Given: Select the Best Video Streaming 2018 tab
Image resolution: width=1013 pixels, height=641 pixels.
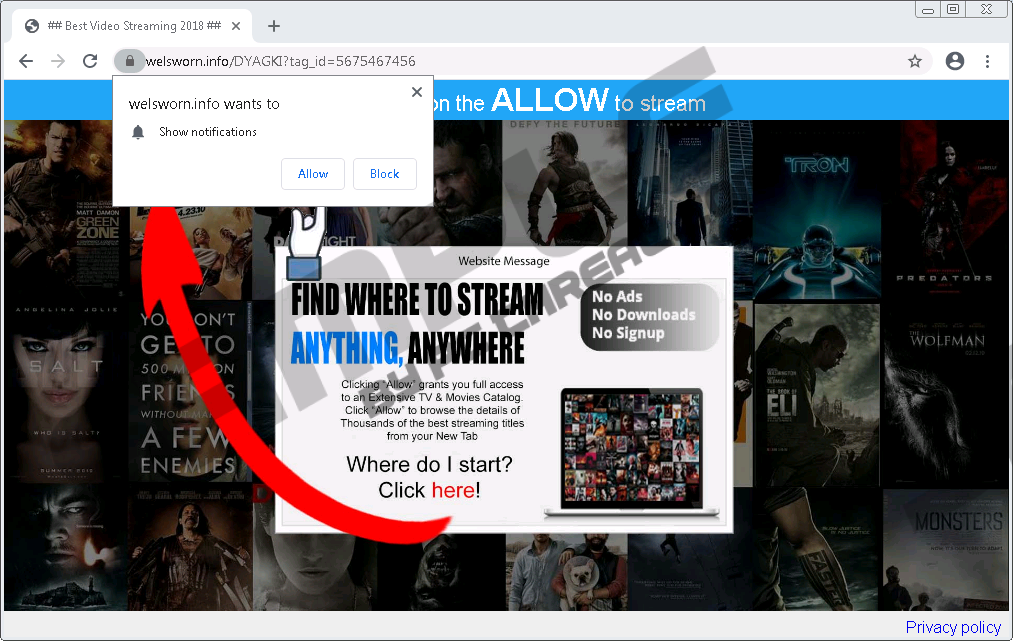Looking at the screenshot, I should coord(130,26).
